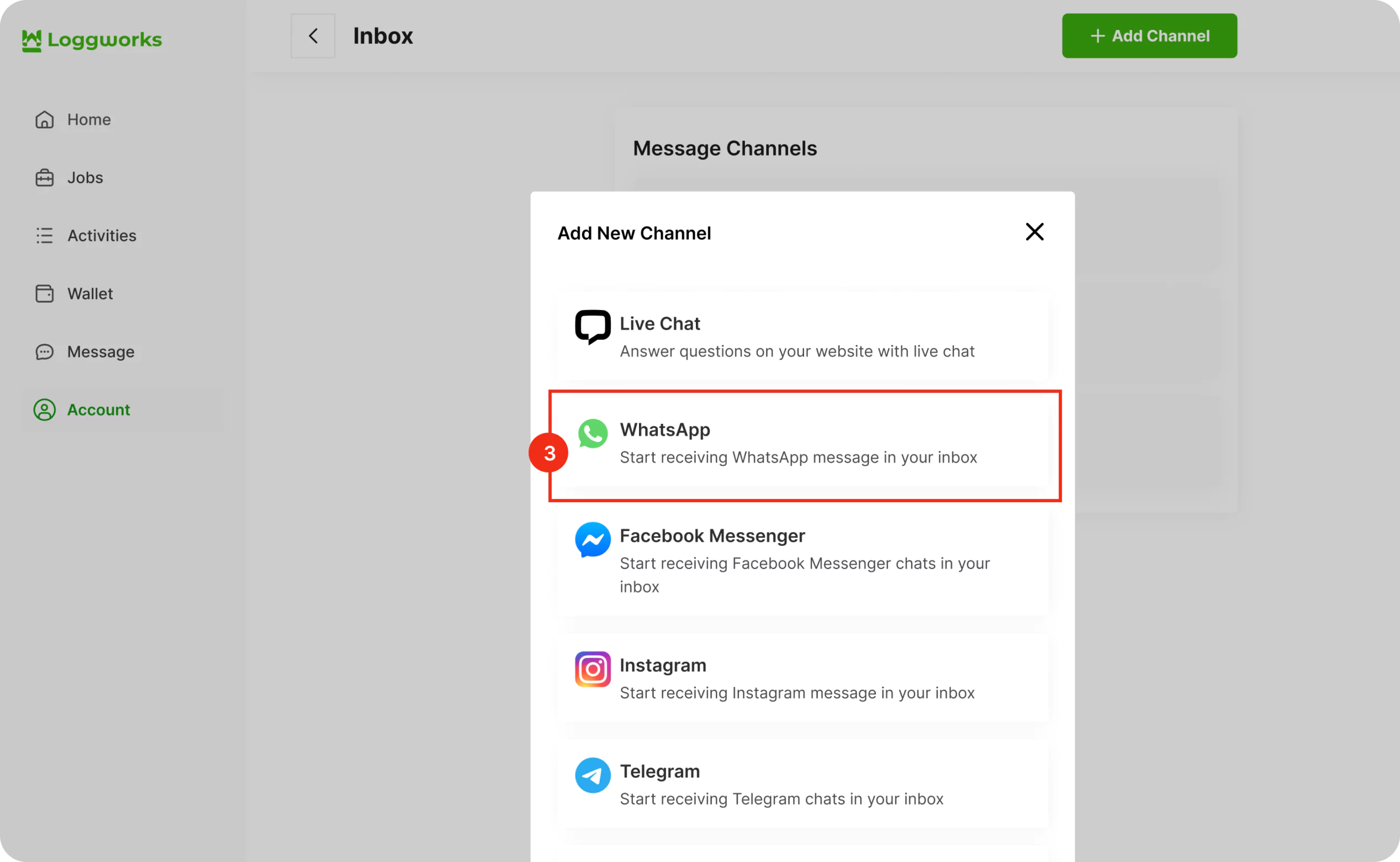Click the Live Chat speech bubble icon
The width and height of the screenshot is (1400, 862).
coord(593,327)
